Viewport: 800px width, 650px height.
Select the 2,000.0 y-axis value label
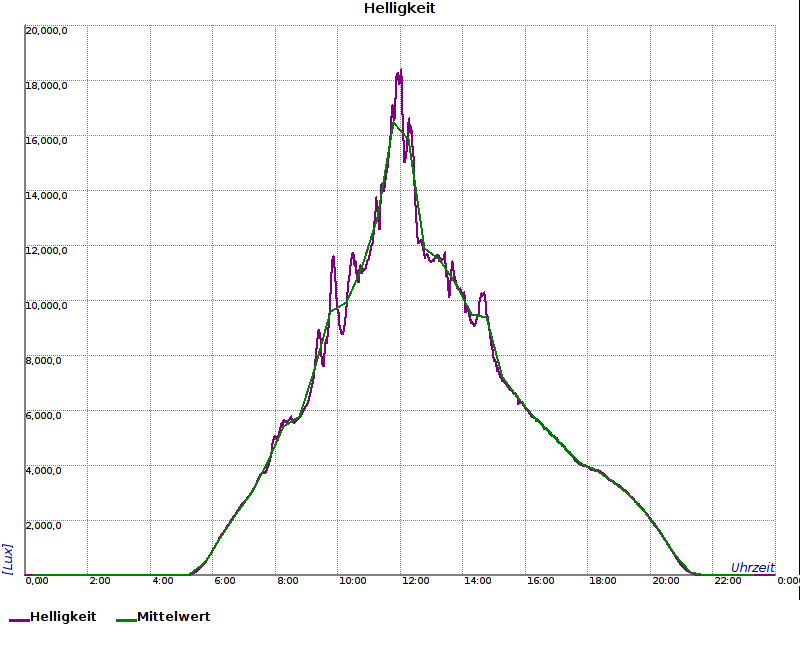(x=46, y=525)
